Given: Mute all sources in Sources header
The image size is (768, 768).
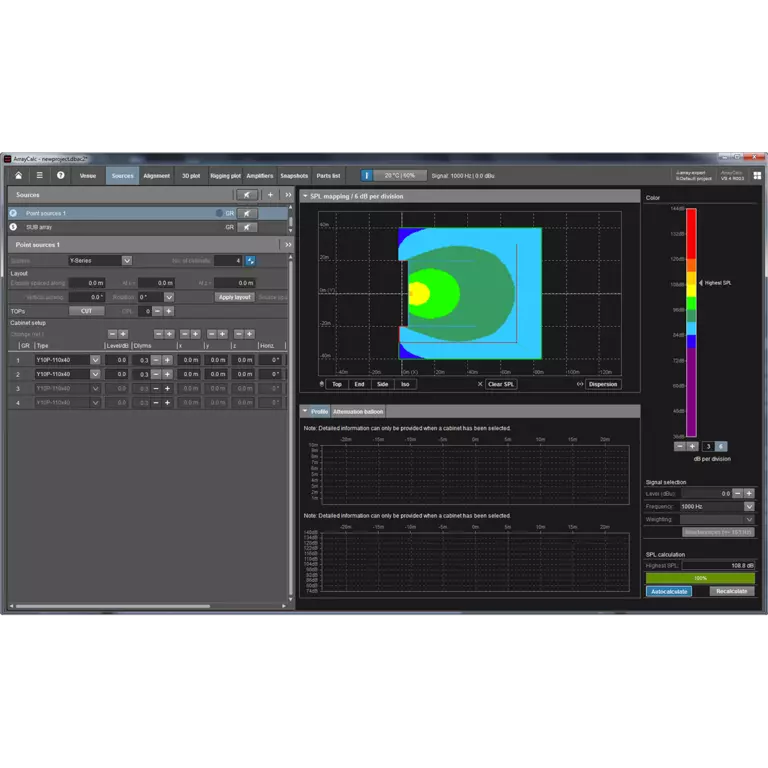Looking at the screenshot, I should (x=246, y=195).
